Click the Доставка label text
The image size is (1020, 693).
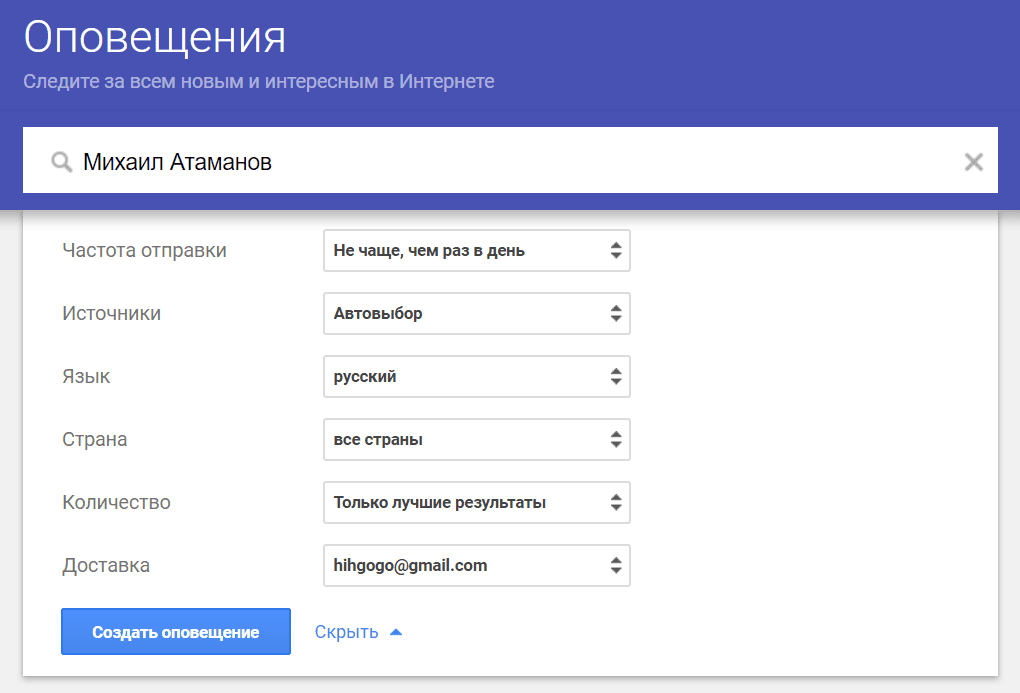point(106,566)
